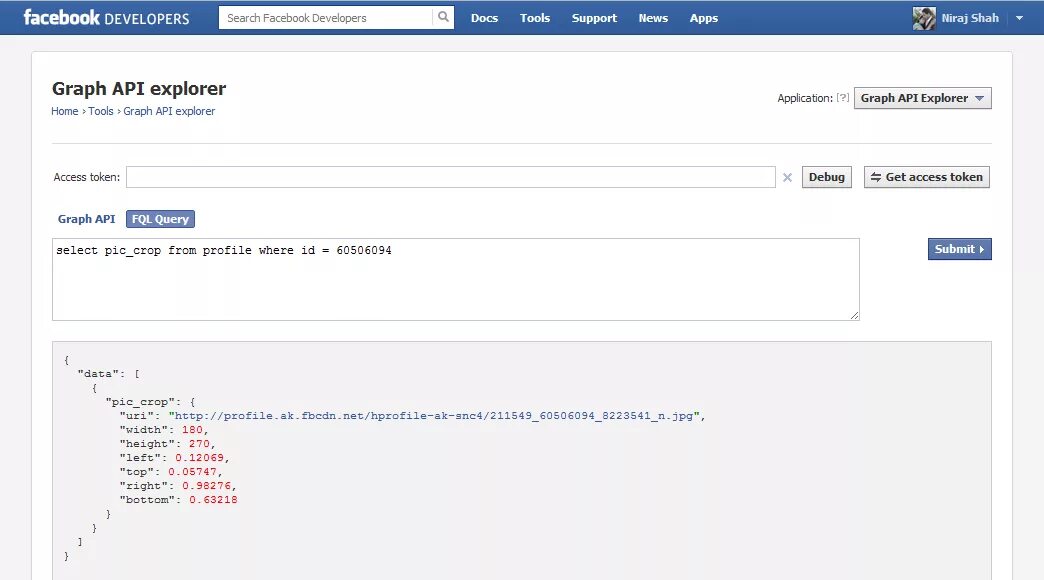Open the Docs menu
This screenshot has width=1044, height=580.
pos(484,18)
